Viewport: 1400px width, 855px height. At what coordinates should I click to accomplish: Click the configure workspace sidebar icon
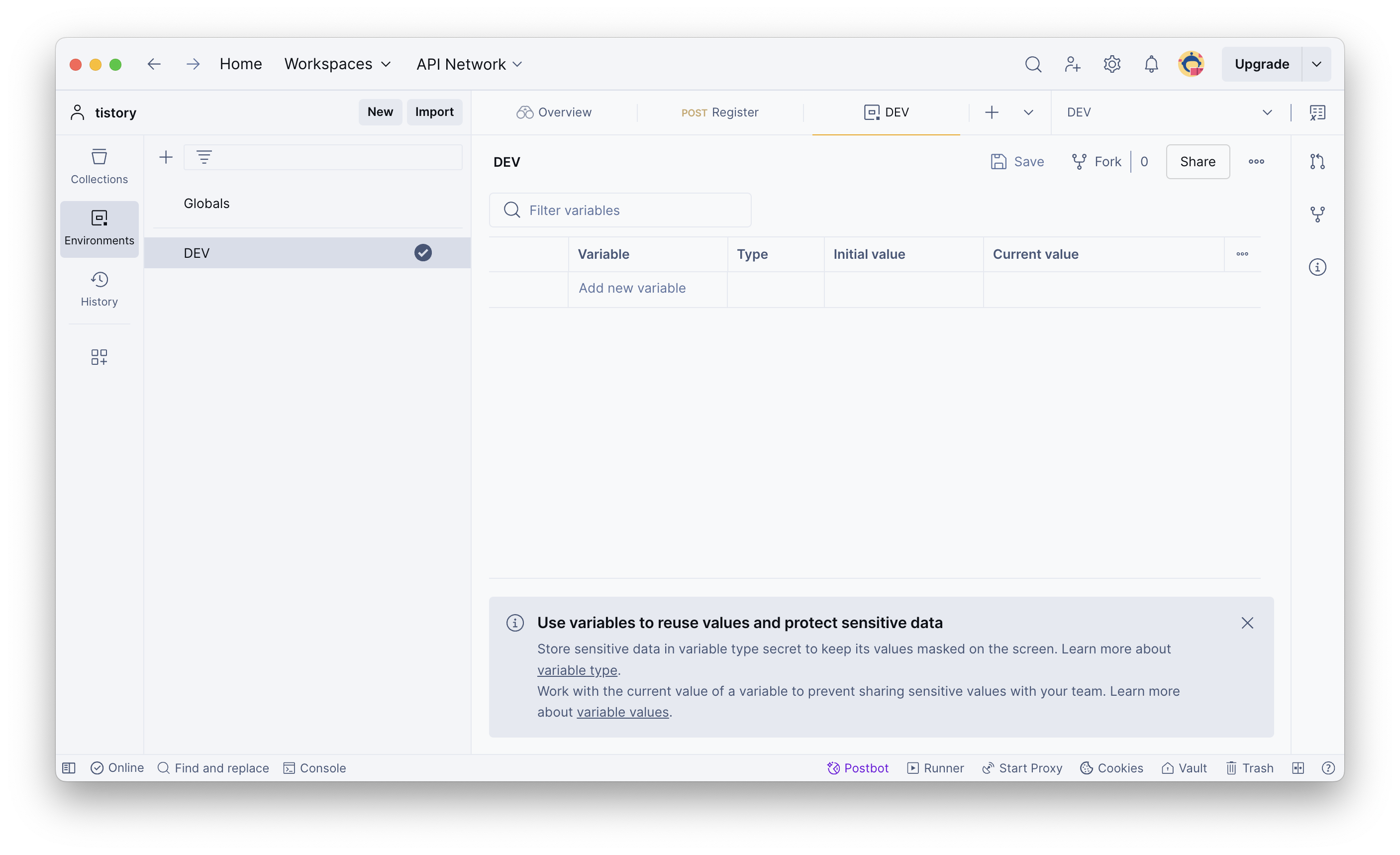tap(99, 357)
